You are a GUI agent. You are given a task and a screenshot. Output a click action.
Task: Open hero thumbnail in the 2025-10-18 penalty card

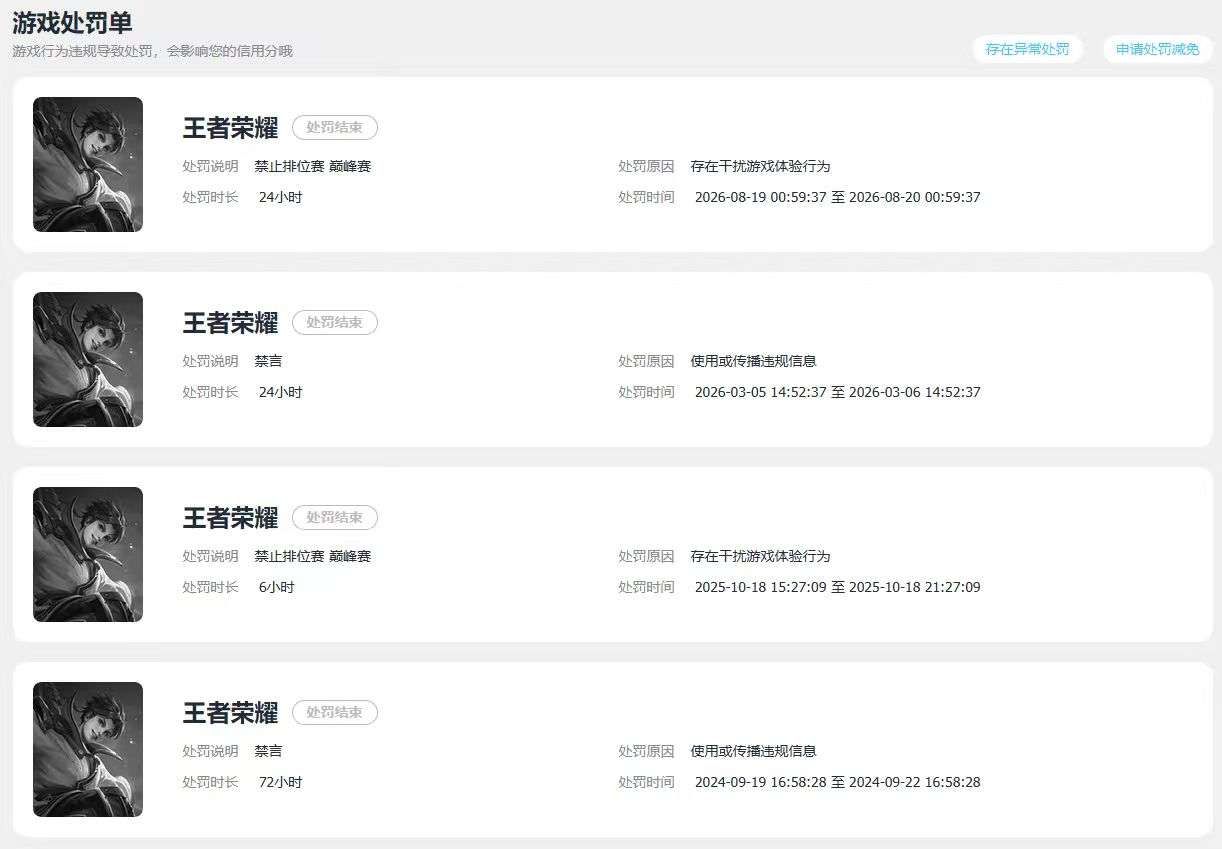88,554
